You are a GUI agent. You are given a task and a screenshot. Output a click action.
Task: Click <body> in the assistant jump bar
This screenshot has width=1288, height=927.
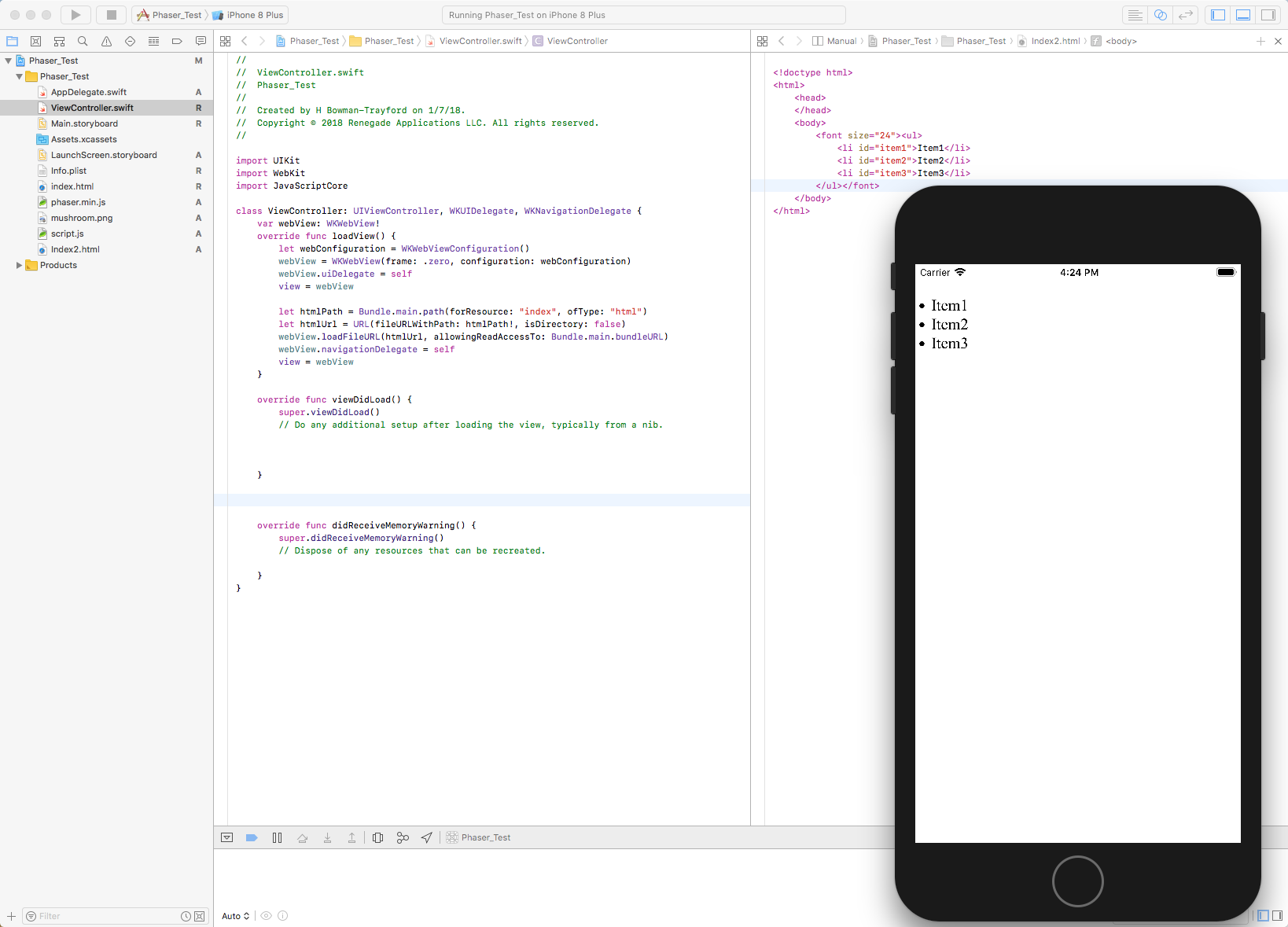tap(1113, 41)
